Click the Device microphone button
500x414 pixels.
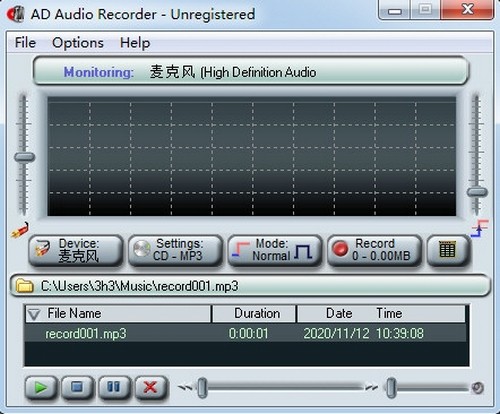tap(76, 251)
